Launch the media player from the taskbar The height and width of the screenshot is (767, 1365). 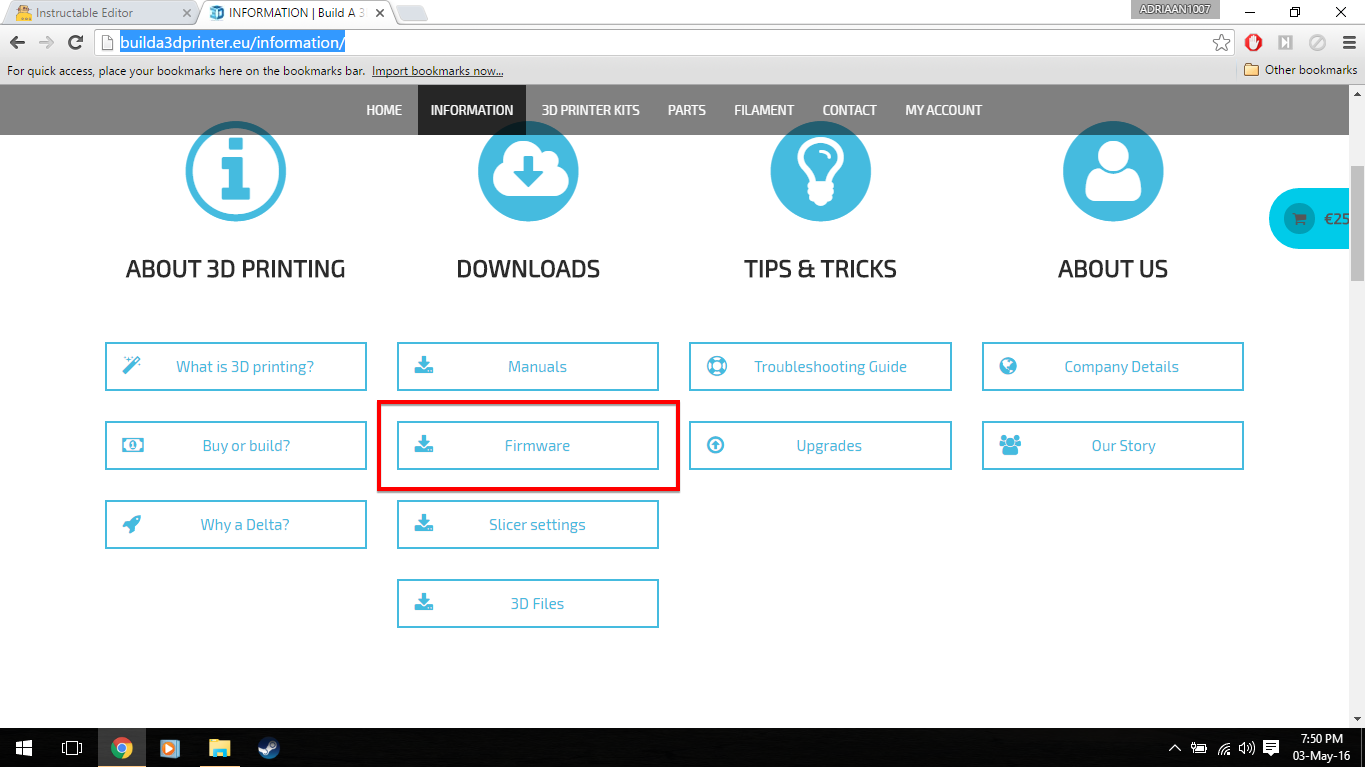click(x=170, y=747)
